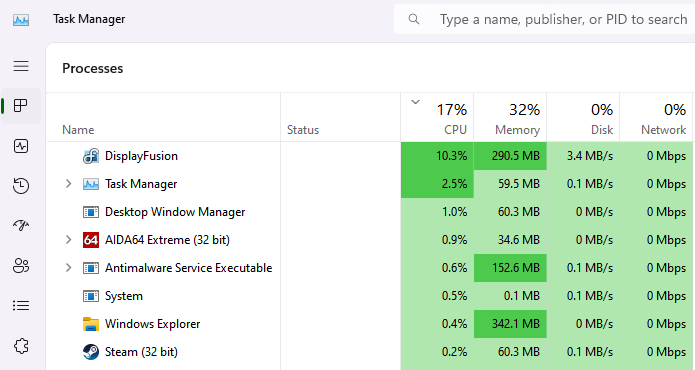The width and height of the screenshot is (695, 370).
Task: Open the Details page from sidebar
Action: [21, 305]
